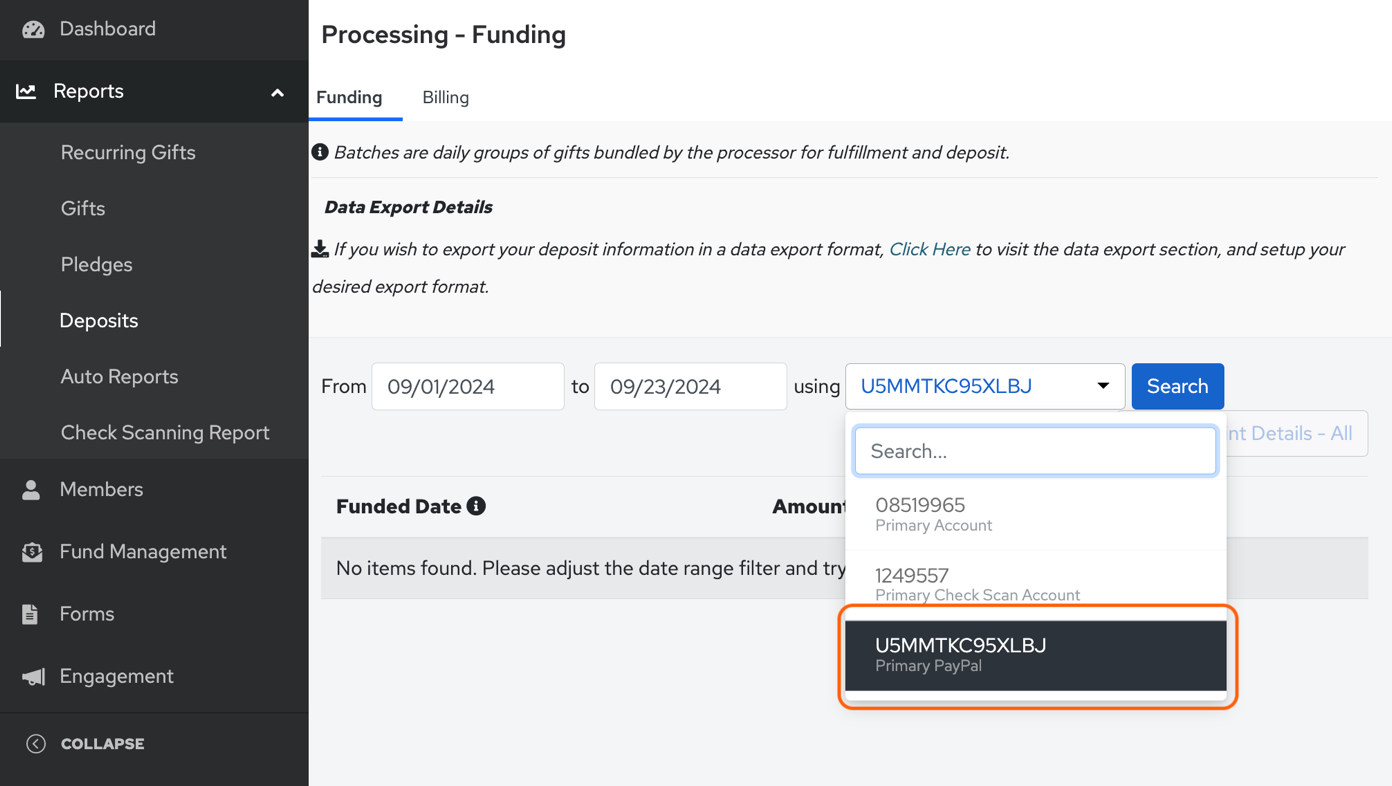Click the From date field showing 09/01/2024
Viewport: 1392px width, 786px height.
pos(467,386)
